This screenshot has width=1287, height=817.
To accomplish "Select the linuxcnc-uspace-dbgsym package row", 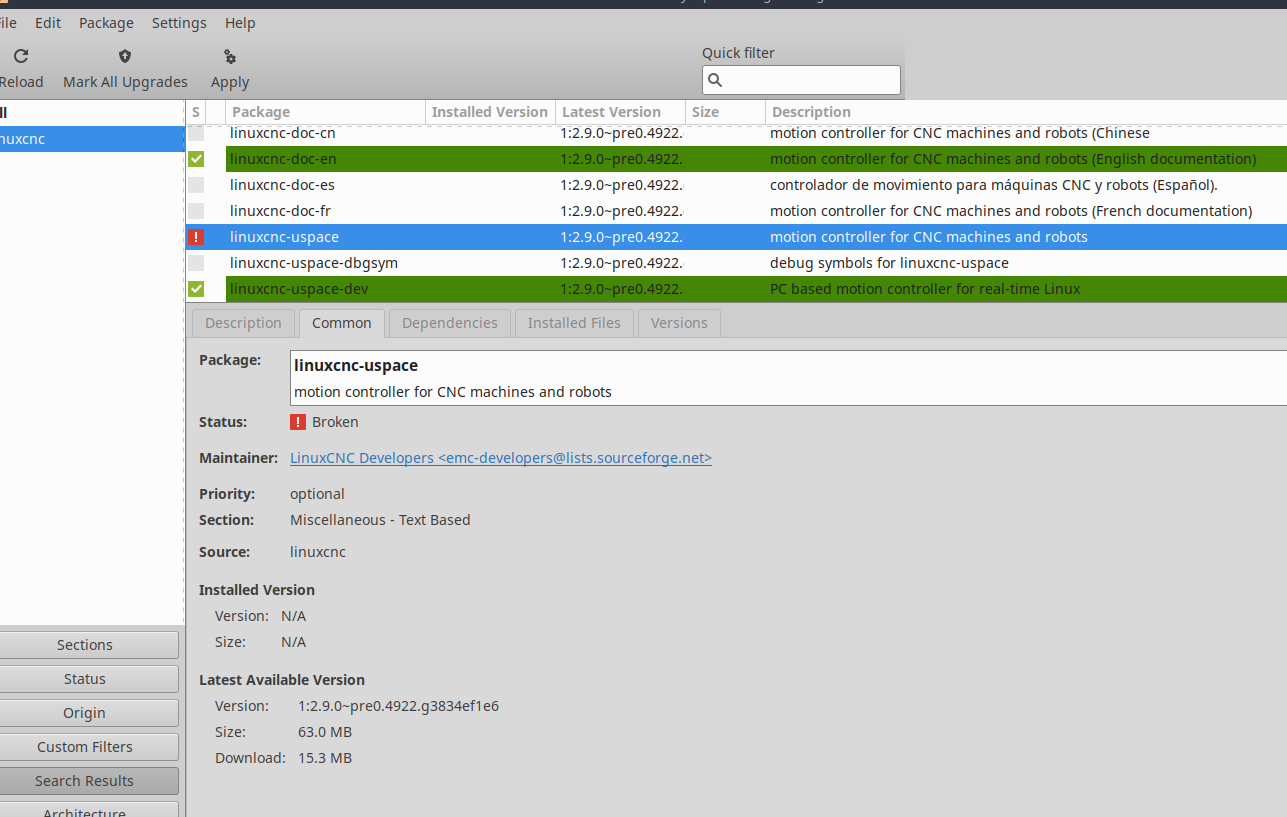I will pos(736,263).
